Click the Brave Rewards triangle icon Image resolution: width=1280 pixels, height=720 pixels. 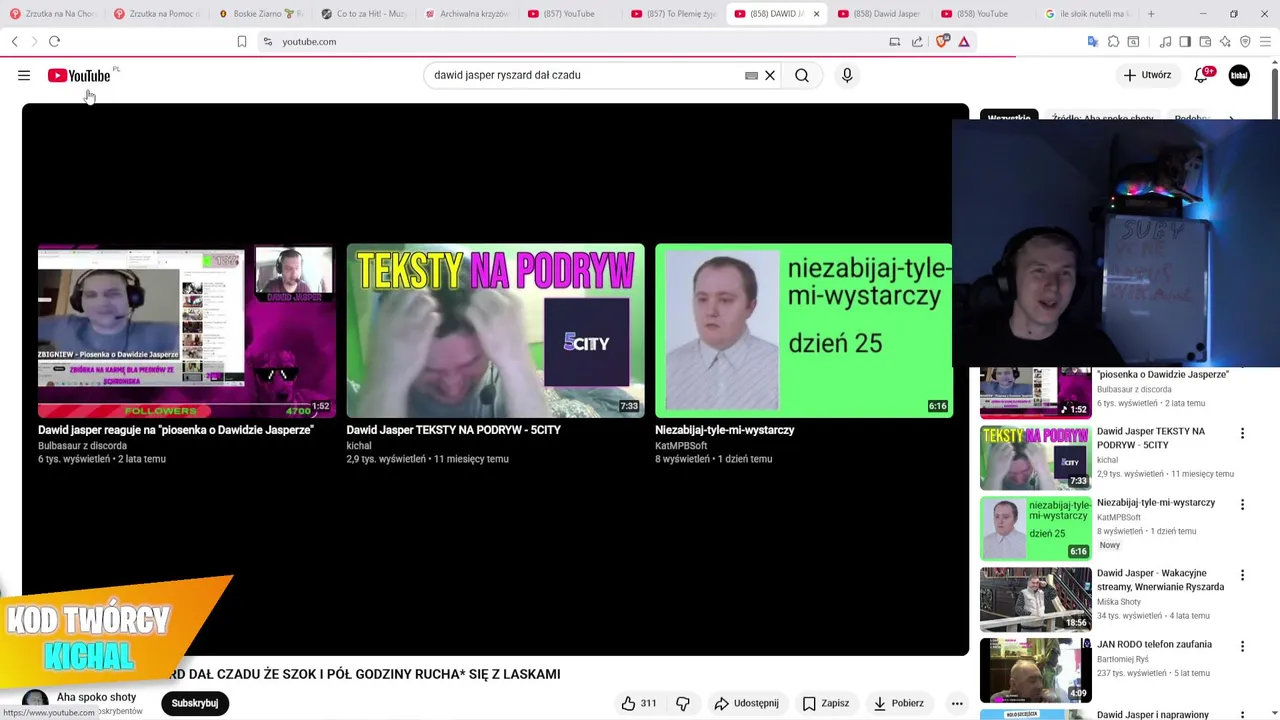(x=964, y=41)
